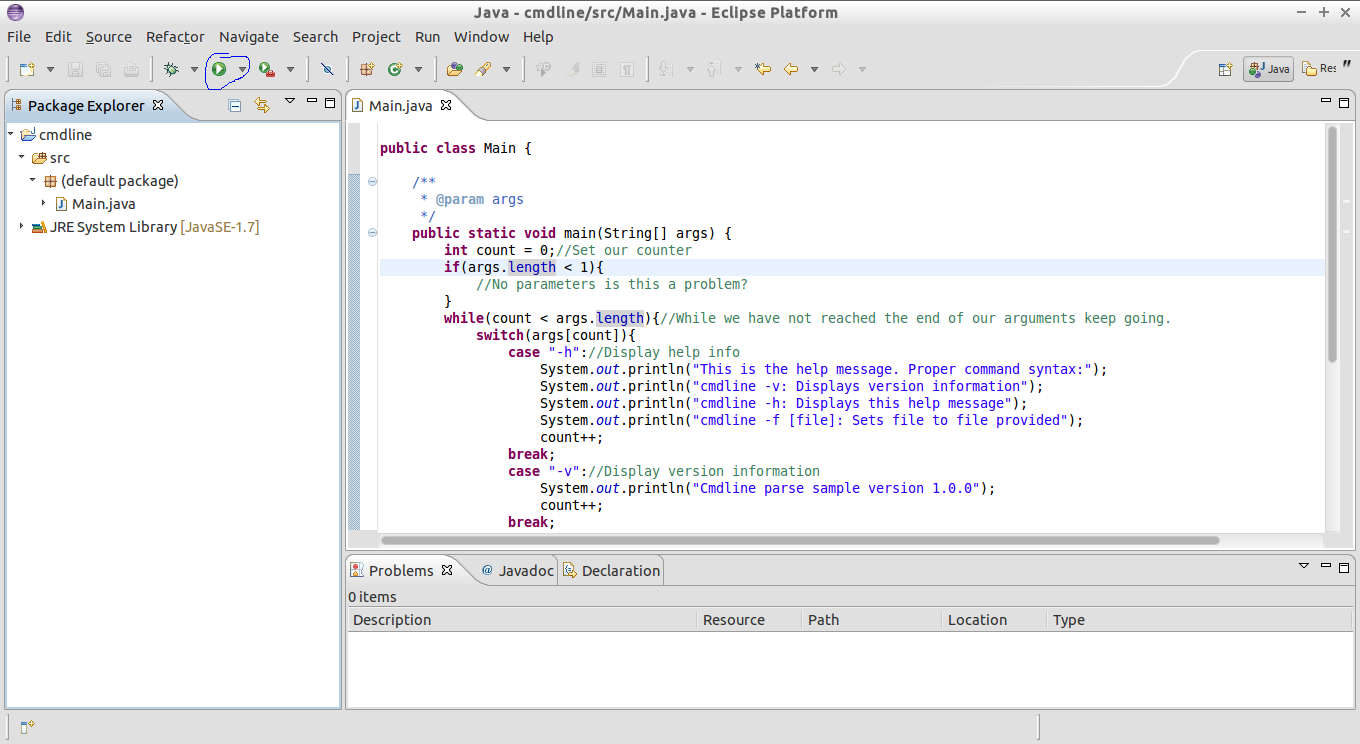Screen dimensions: 1360x744
Task: Open the Refactor menu
Action: click(x=175, y=37)
